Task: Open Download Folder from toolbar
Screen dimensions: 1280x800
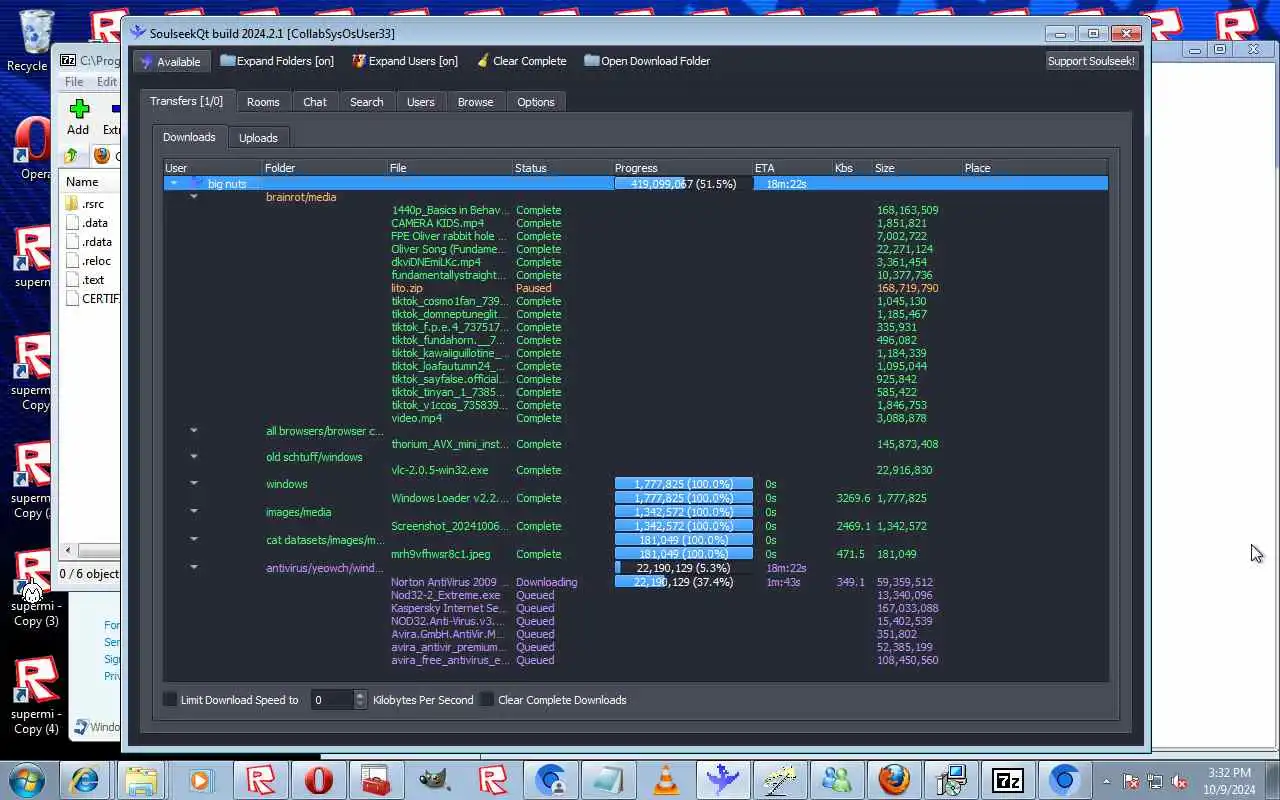Action: [x=647, y=61]
